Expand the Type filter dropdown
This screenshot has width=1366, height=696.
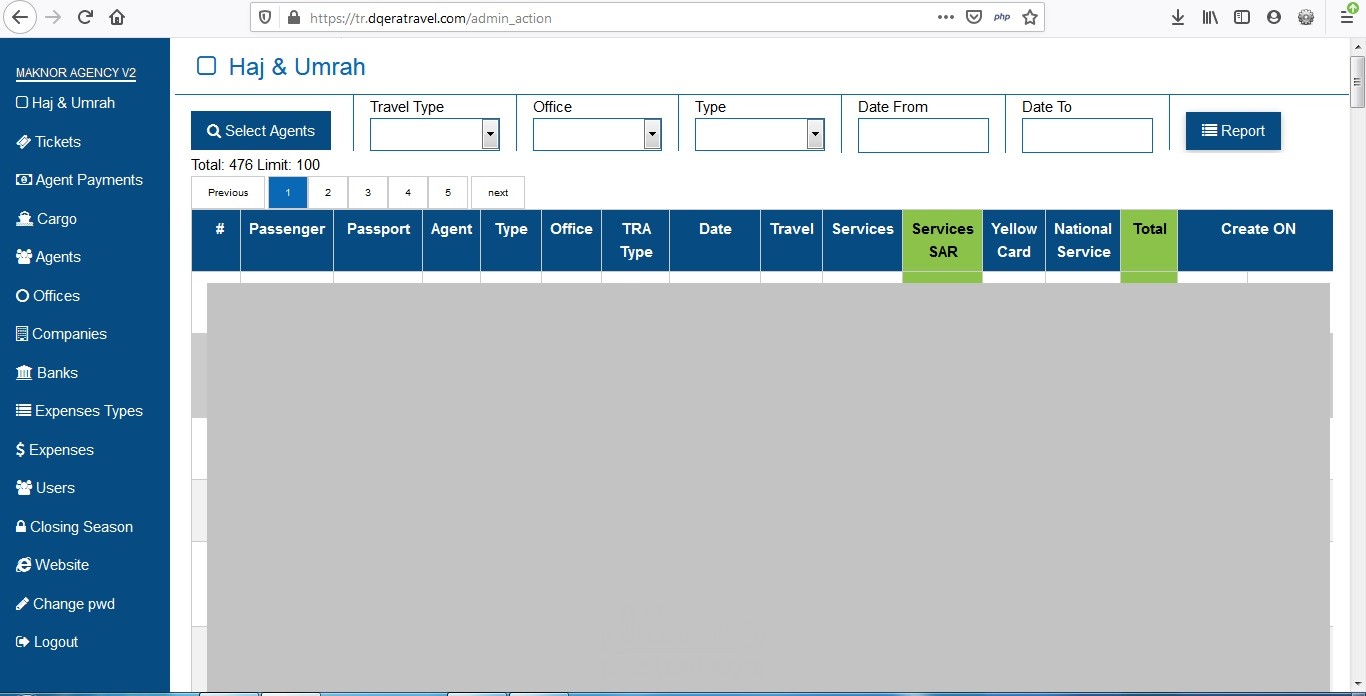[x=759, y=134]
